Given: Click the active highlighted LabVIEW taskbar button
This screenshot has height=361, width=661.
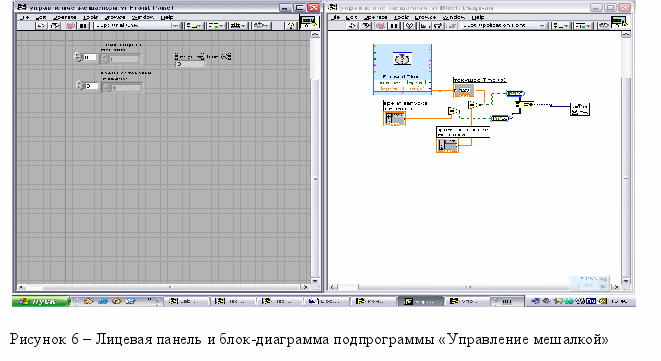Looking at the screenshot, I should (421, 301).
